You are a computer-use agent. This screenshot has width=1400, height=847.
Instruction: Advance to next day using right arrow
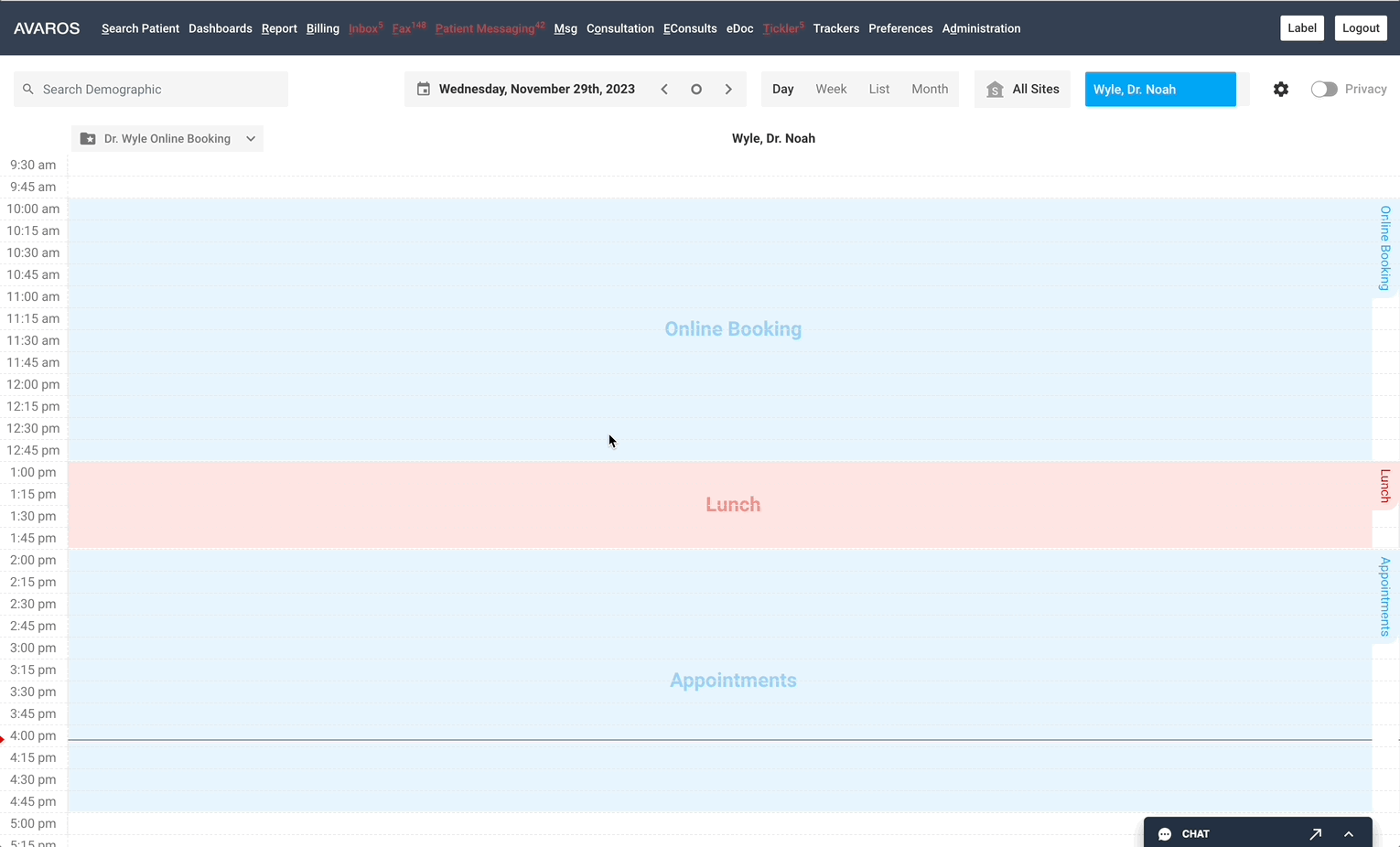[728, 89]
